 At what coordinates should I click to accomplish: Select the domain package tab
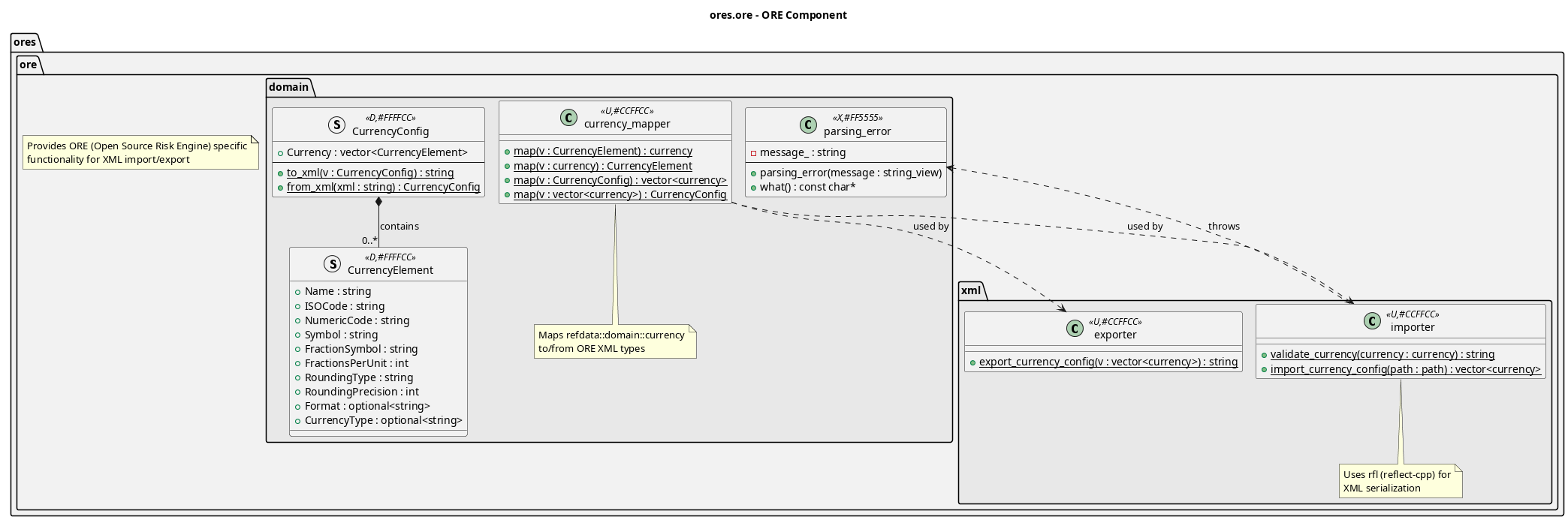click(289, 87)
